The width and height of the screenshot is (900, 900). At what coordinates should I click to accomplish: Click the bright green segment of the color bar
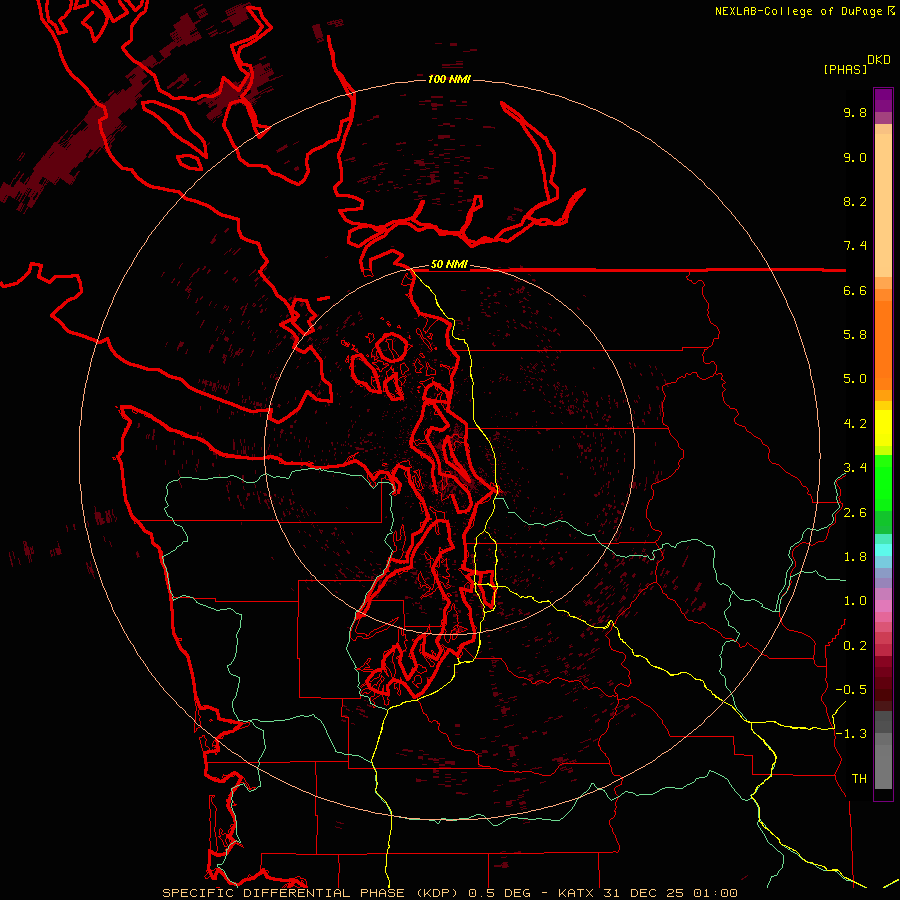pos(883,482)
